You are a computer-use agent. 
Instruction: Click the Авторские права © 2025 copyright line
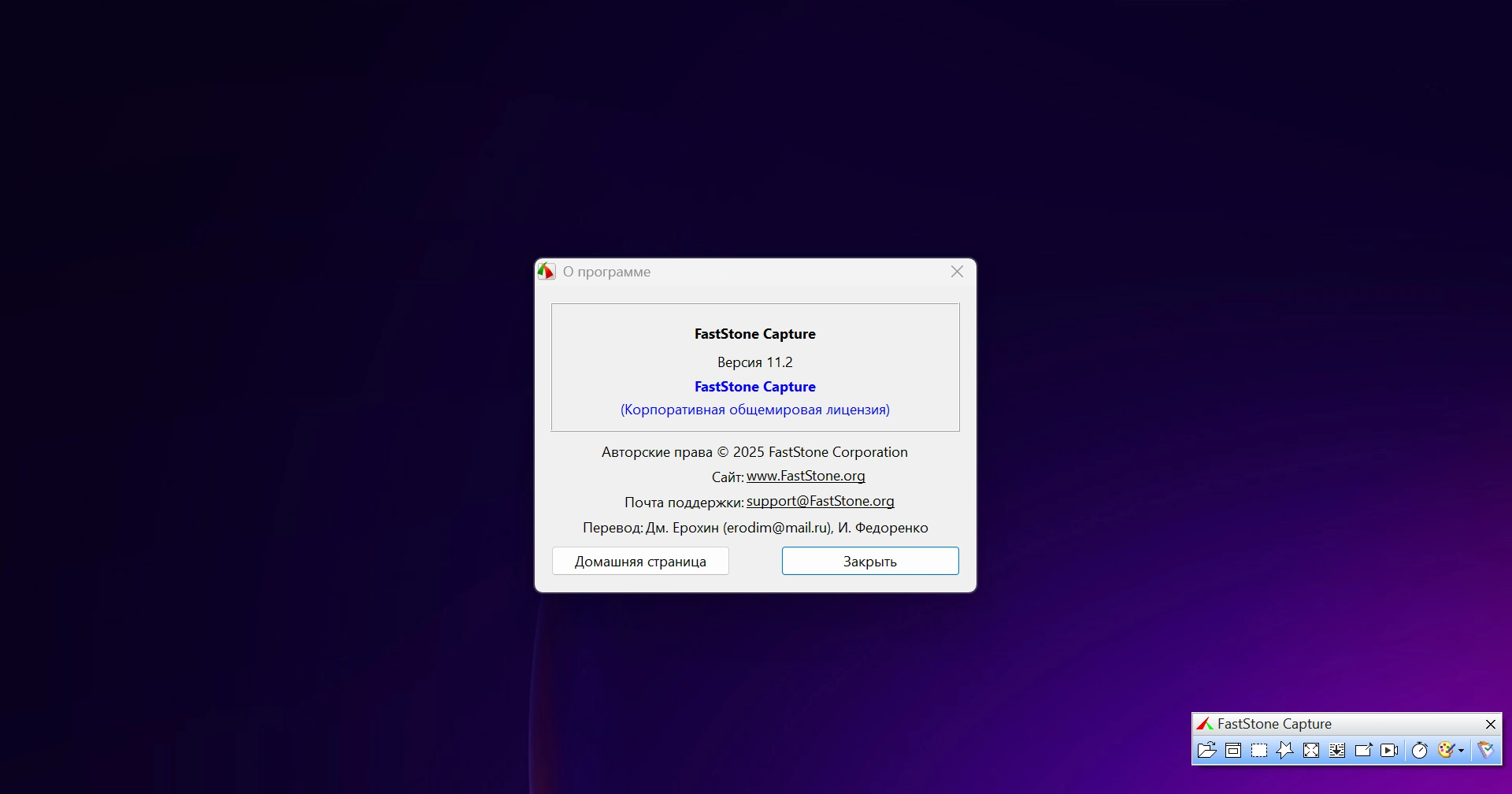click(754, 452)
